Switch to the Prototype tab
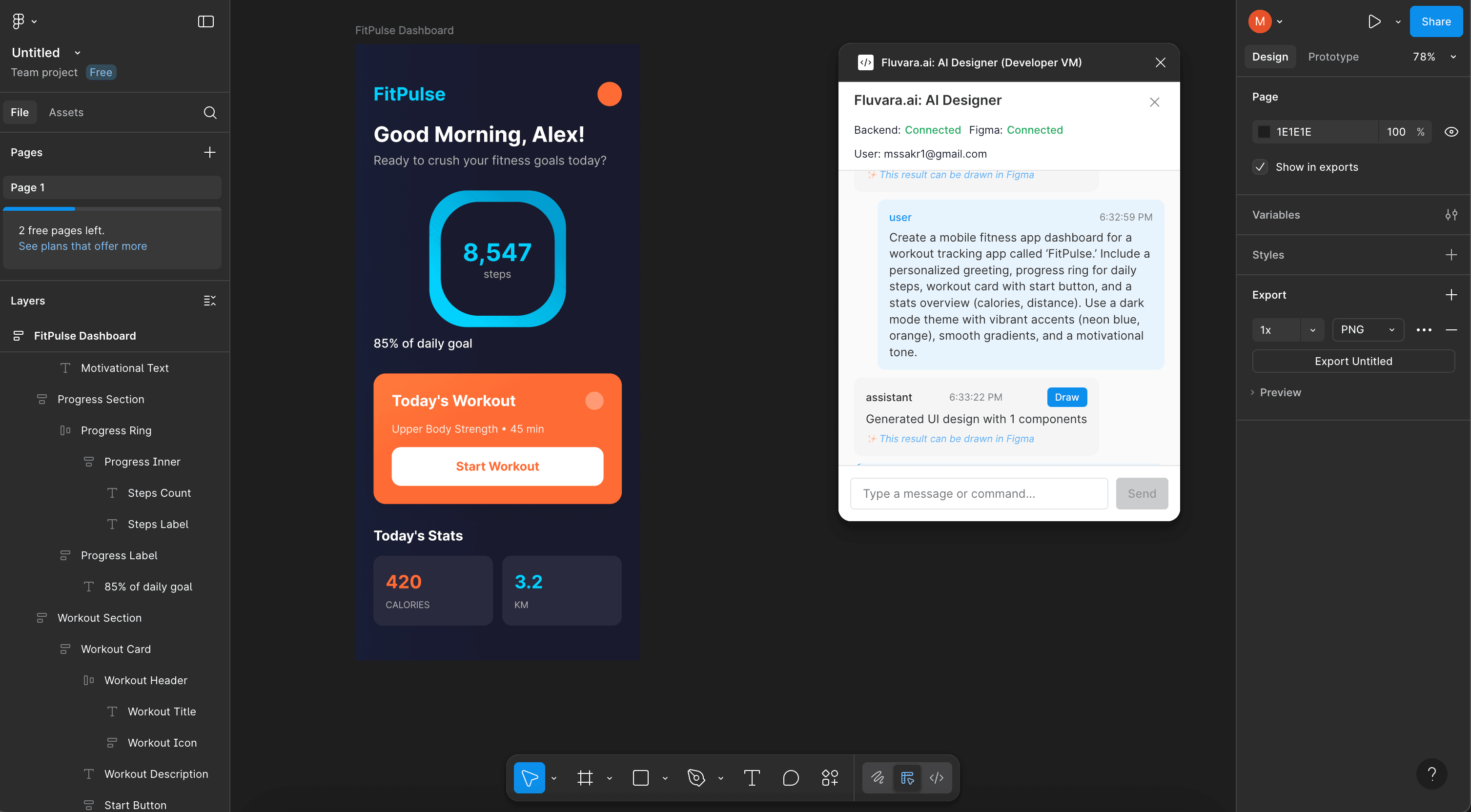This screenshot has width=1471, height=812. 1333,57
